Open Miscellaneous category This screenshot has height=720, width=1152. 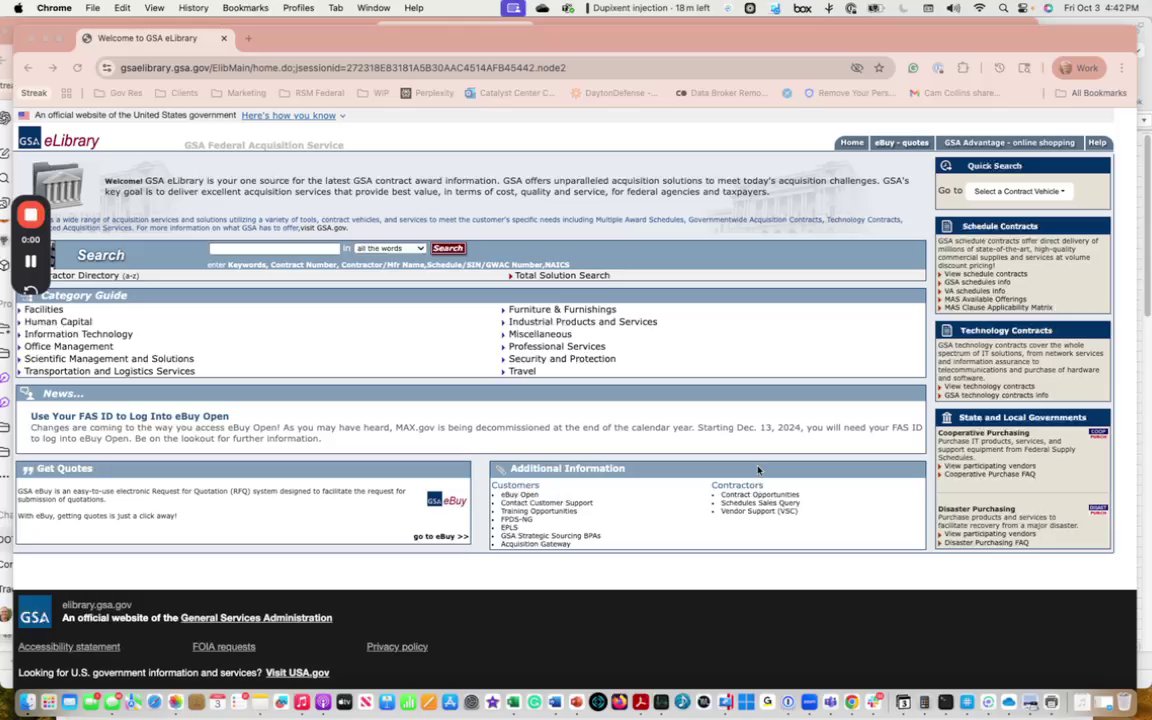pos(540,334)
